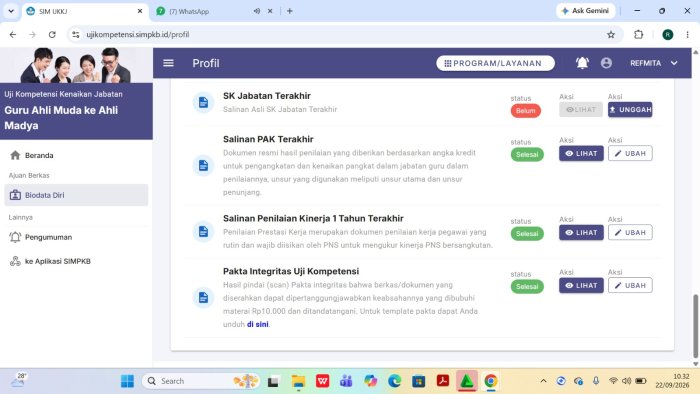Viewport: 700px width, 394px height.
Task: Click the Pakta Integritas Uji Kompetensi heading
Action: (291, 271)
